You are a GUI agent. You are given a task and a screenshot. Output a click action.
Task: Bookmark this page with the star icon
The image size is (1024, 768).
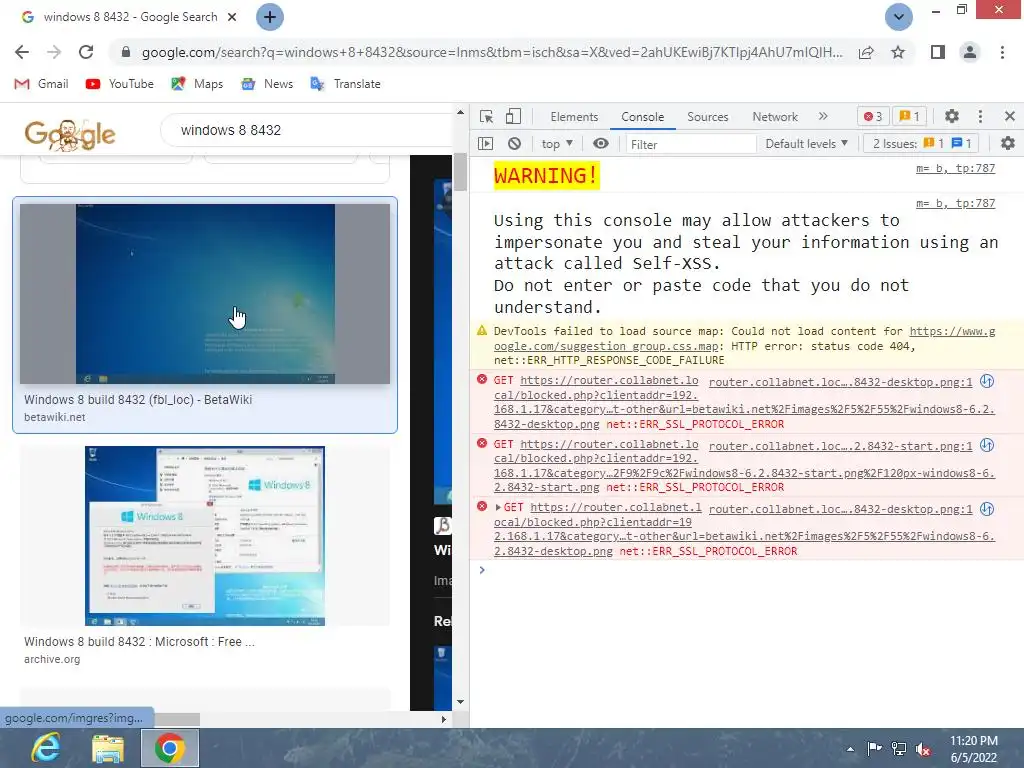pyautogui.click(x=898, y=52)
